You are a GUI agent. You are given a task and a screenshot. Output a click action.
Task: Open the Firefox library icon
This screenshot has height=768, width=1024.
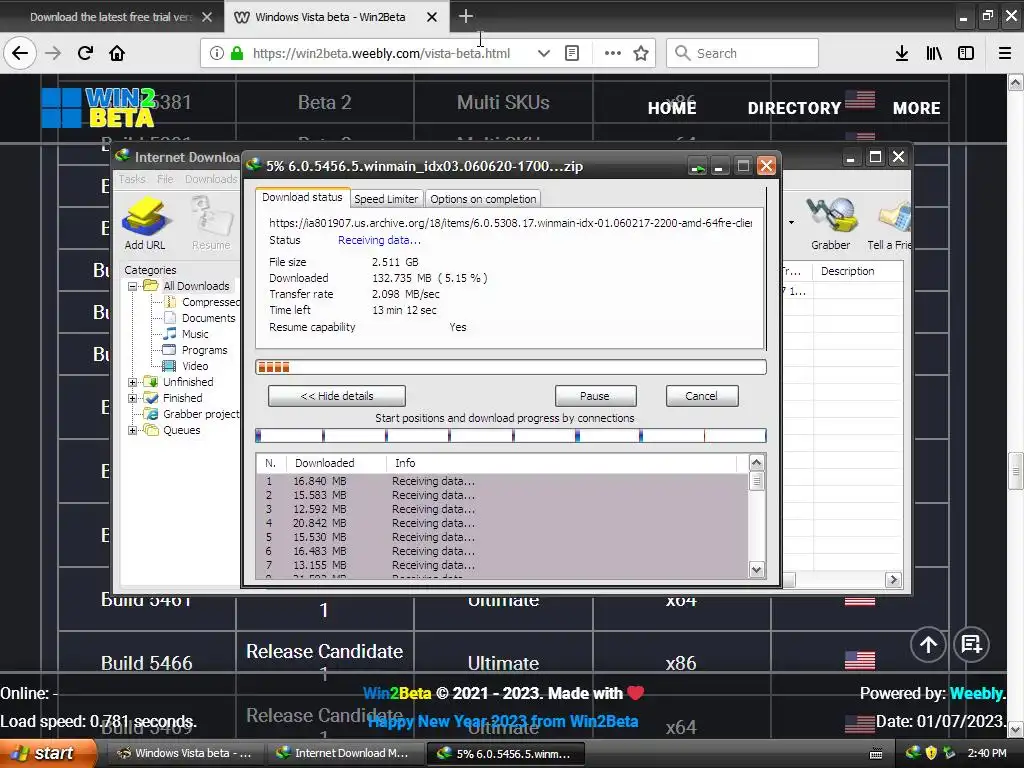click(x=934, y=53)
